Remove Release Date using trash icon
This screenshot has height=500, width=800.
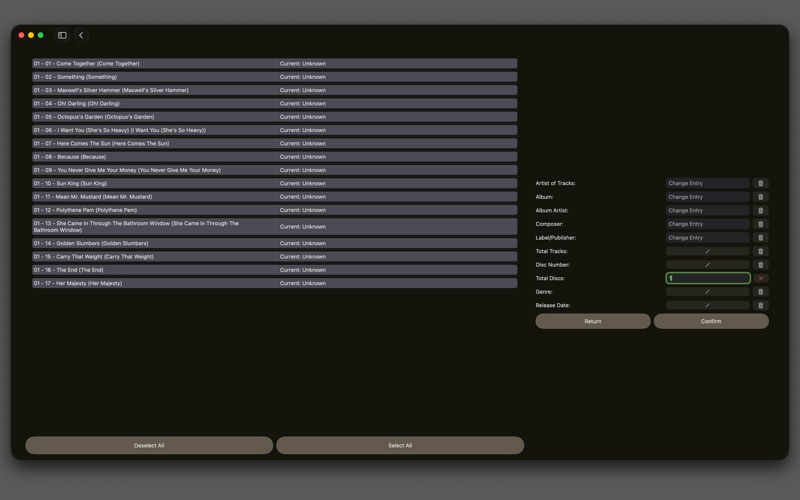[x=760, y=305]
